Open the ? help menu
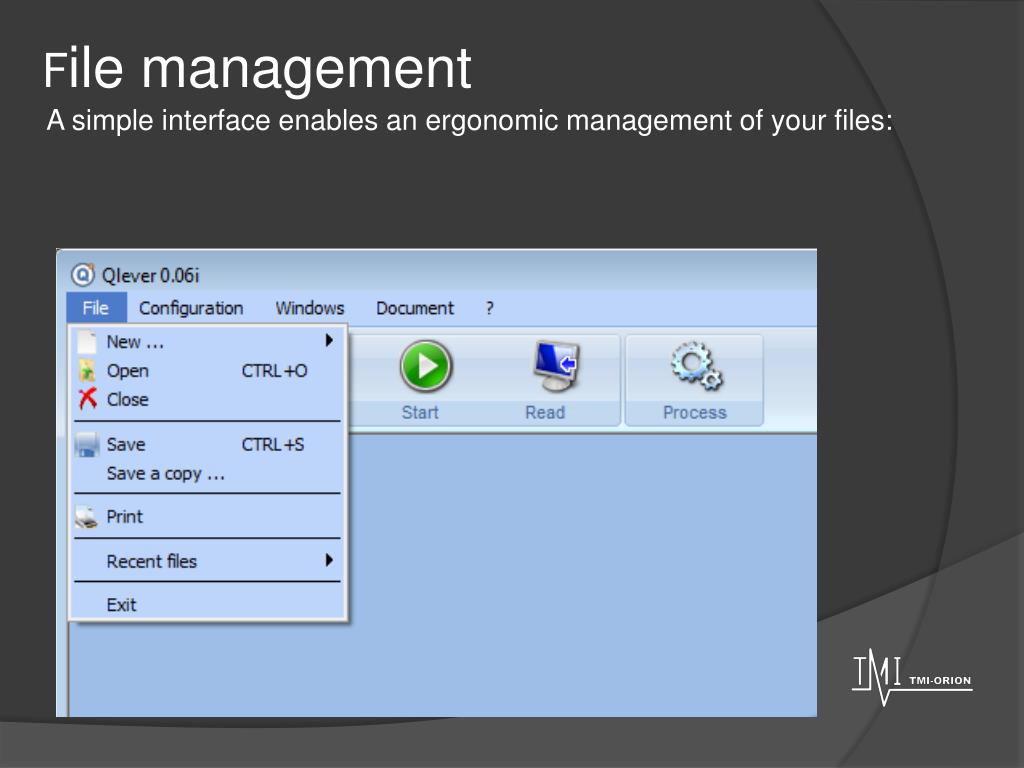The image size is (1024, 768). pos(490,308)
